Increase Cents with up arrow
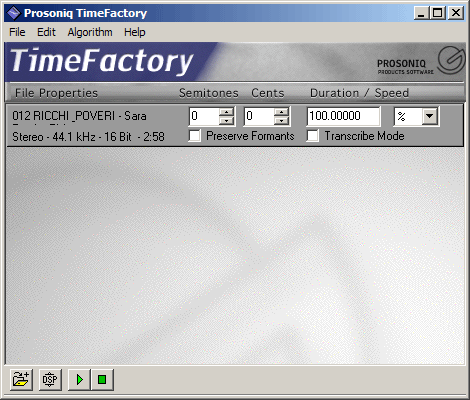This screenshot has width=470, height=400. [282, 112]
